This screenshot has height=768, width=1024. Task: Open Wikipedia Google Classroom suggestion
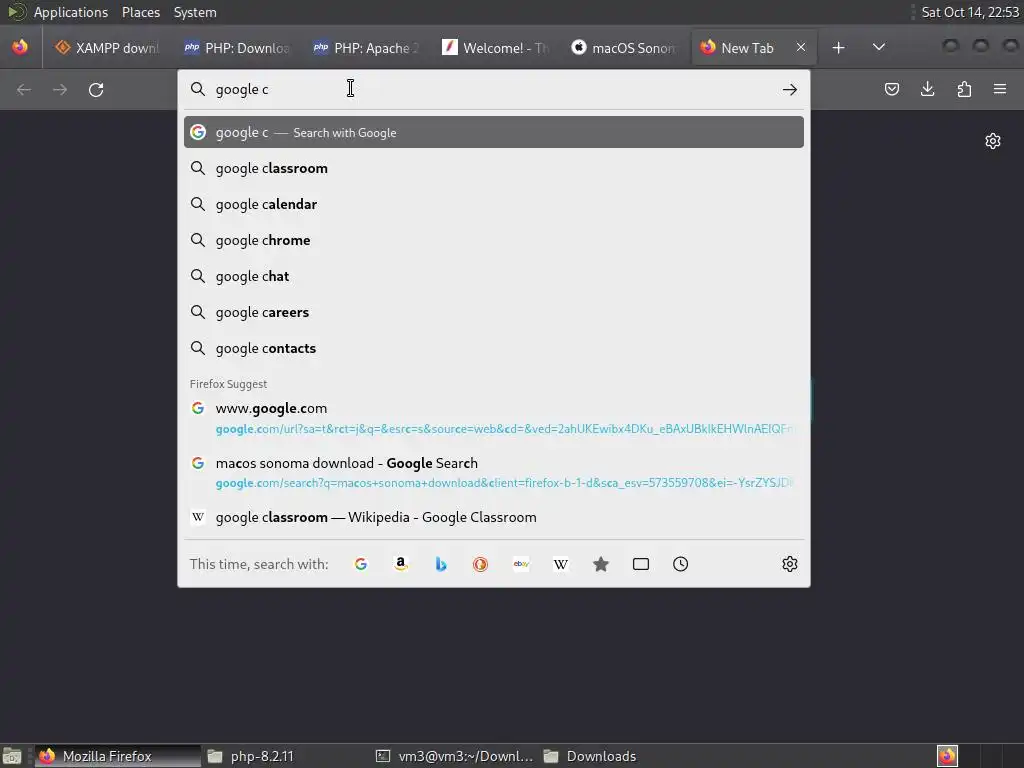click(494, 517)
